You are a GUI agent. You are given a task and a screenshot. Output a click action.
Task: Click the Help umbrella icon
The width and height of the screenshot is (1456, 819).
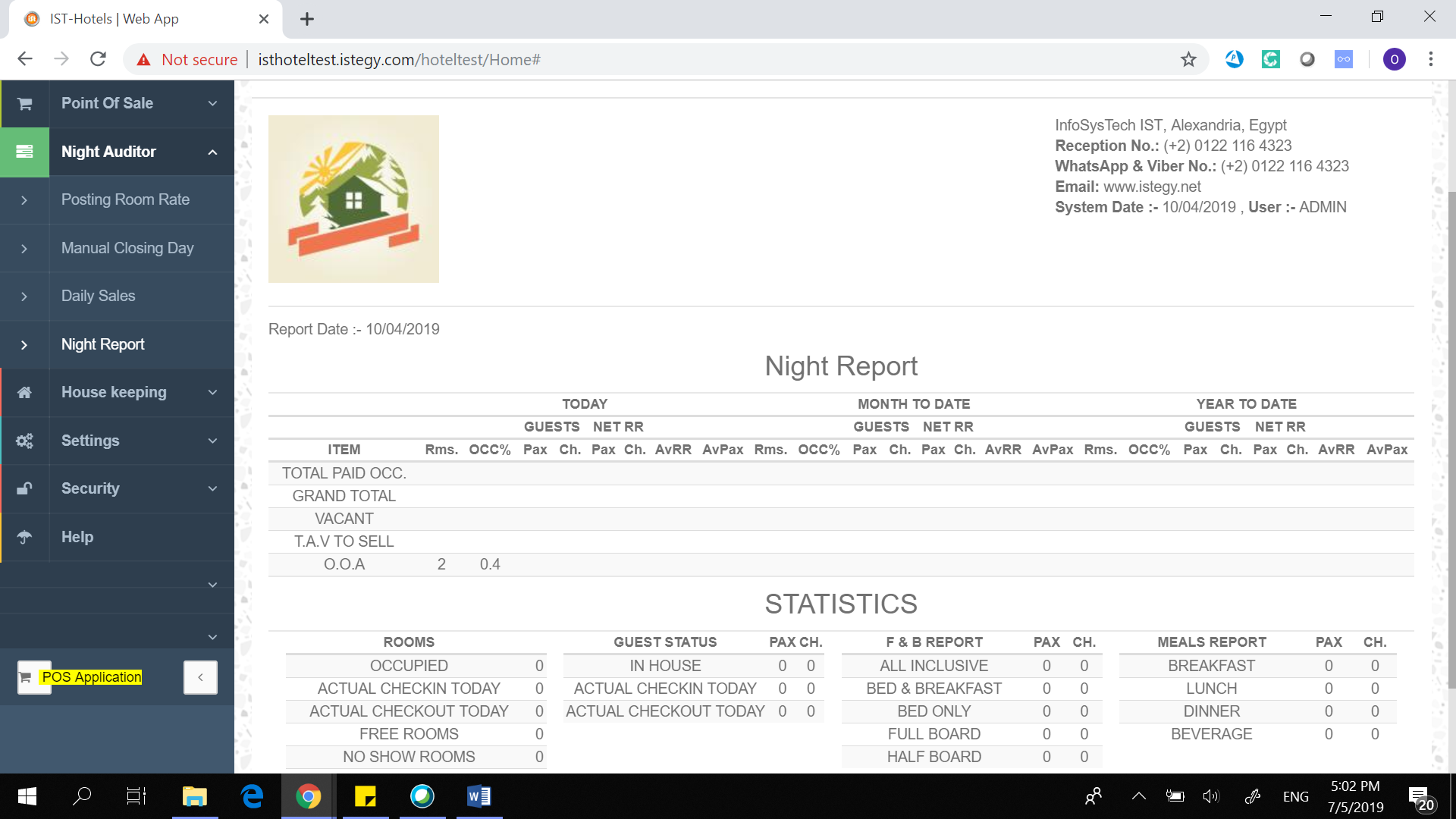point(24,537)
